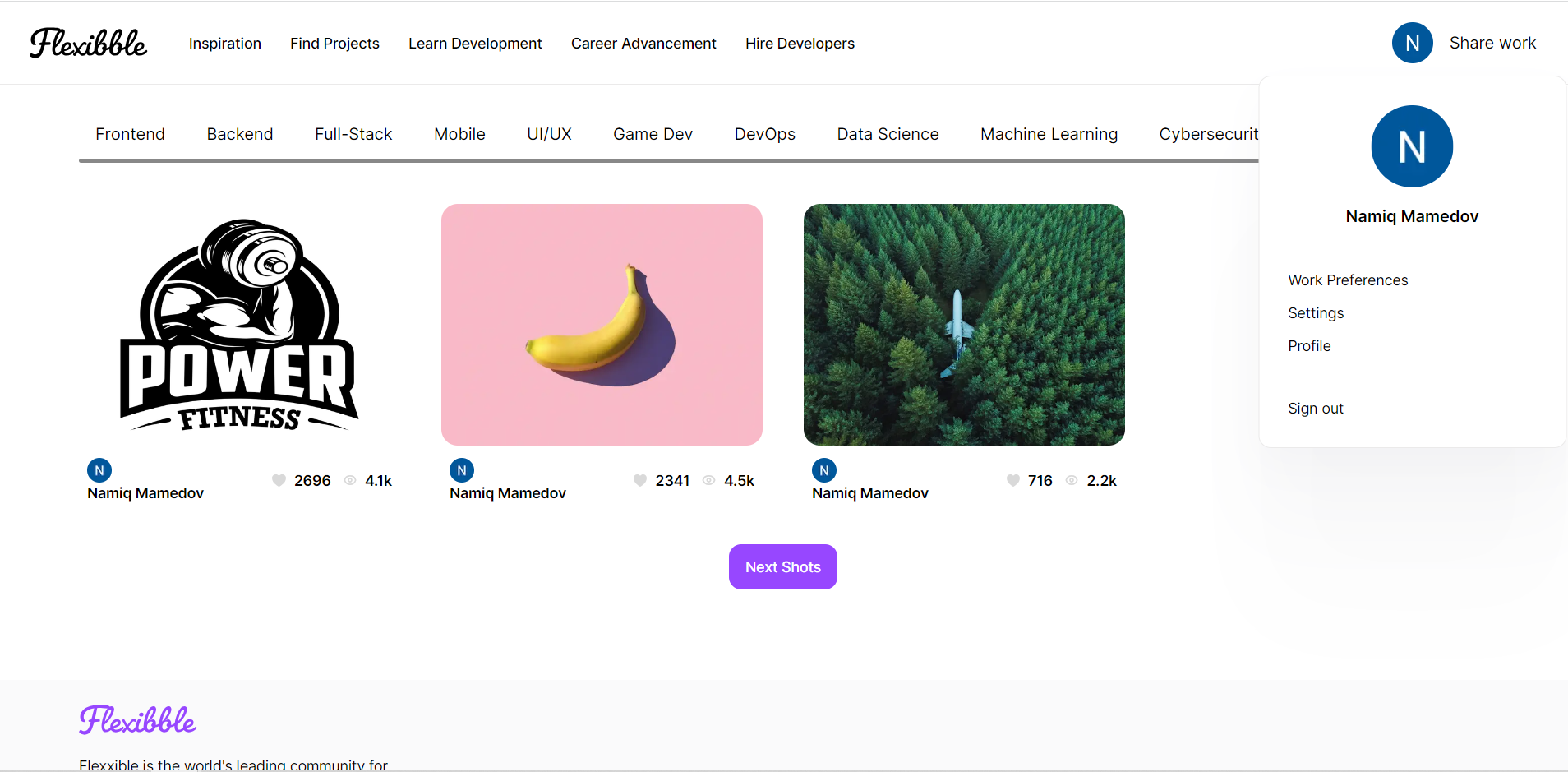Image resolution: width=1568 pixels, height=772 pixels.
Task: Click heart icon on banana project
Action: [640, 481]
